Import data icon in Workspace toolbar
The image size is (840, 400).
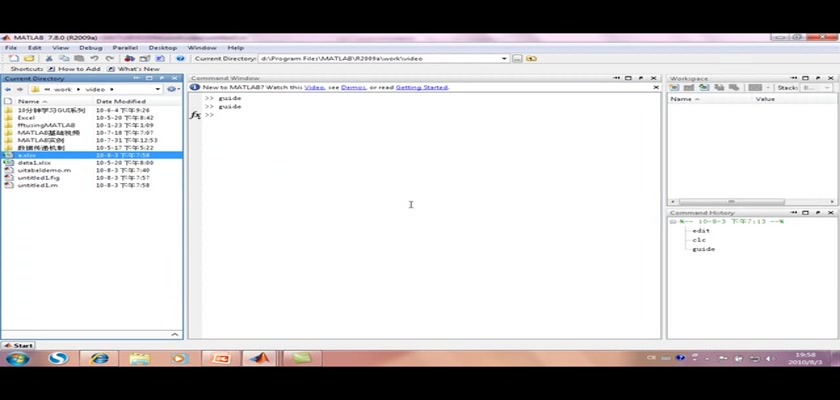(x=704, y=87)
